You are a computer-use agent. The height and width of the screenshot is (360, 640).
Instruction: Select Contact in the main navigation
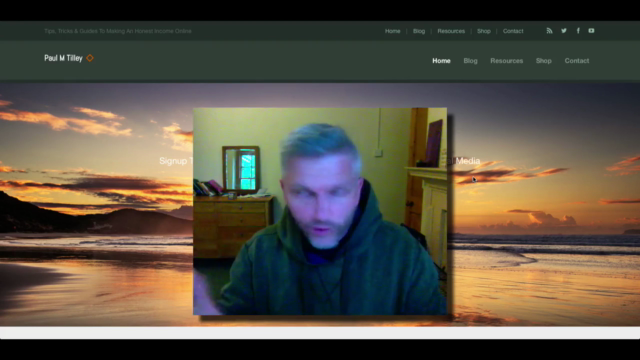[577, 61]
